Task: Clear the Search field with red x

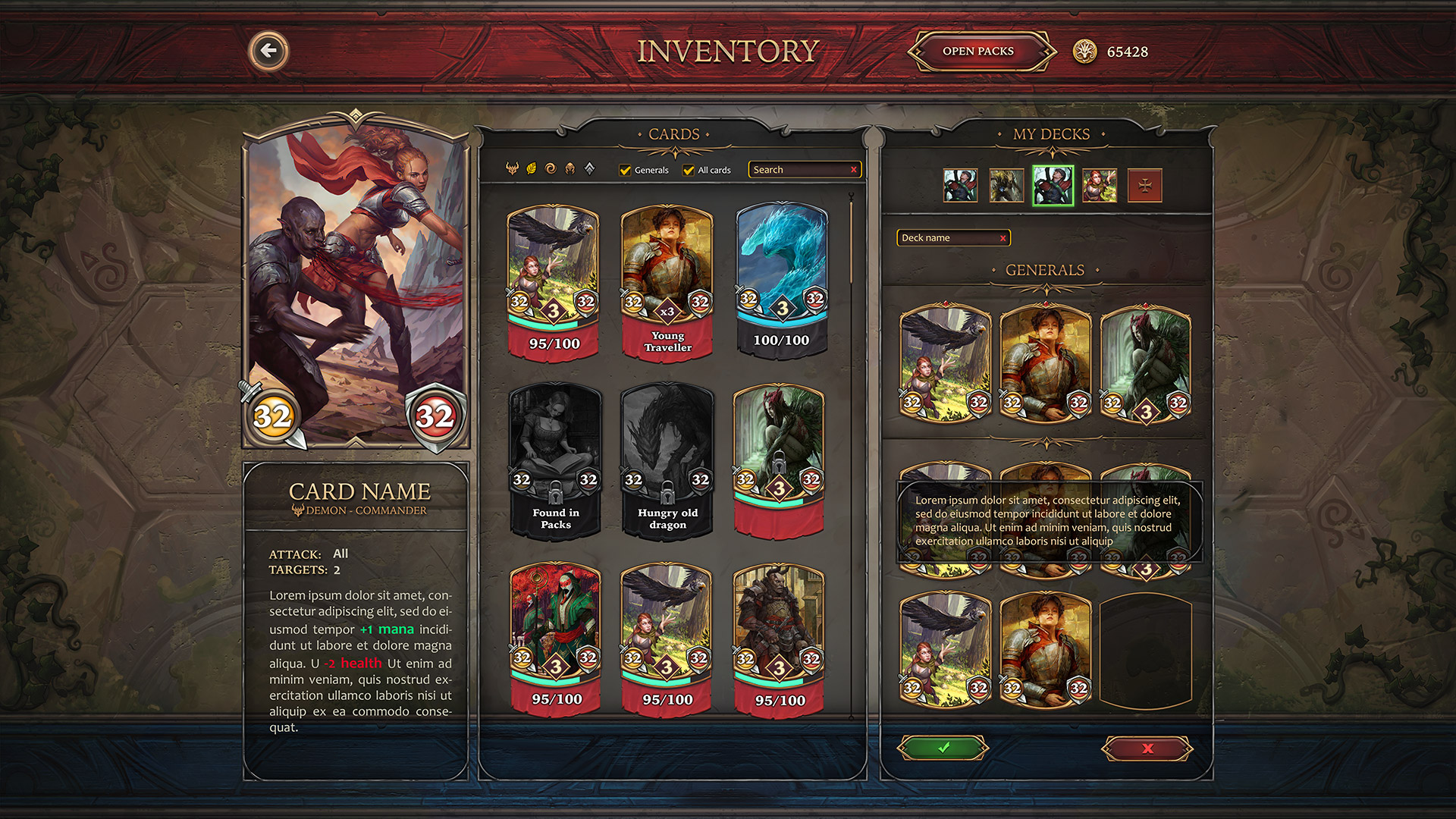Action: 854,170
